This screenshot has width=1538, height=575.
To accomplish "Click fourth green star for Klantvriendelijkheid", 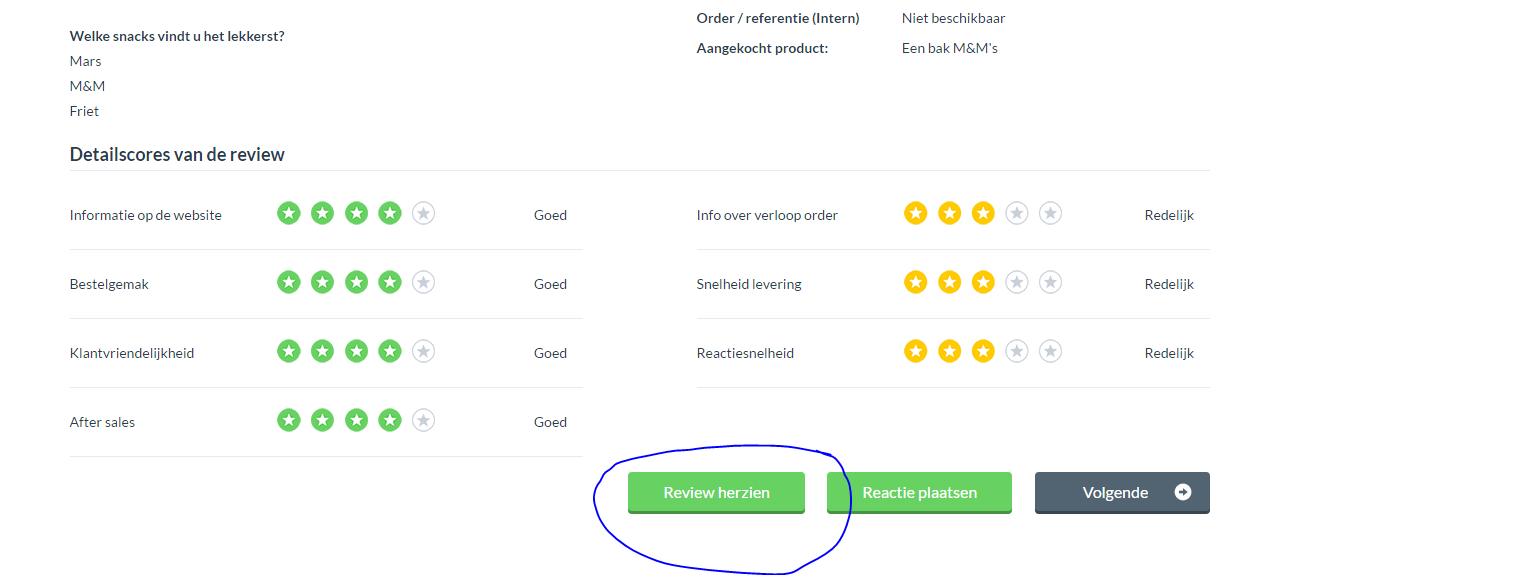I will coord(390,351).
